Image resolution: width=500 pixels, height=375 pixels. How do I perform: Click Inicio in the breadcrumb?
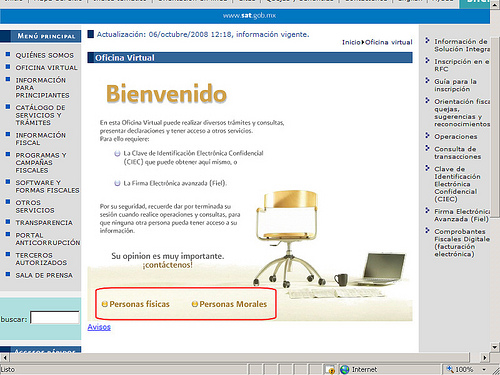click(351, 42)
